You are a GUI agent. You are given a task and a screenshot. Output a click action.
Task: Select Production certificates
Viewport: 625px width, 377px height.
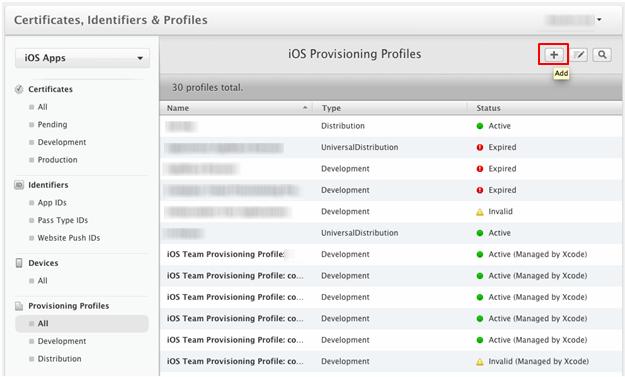click(57, 160)
